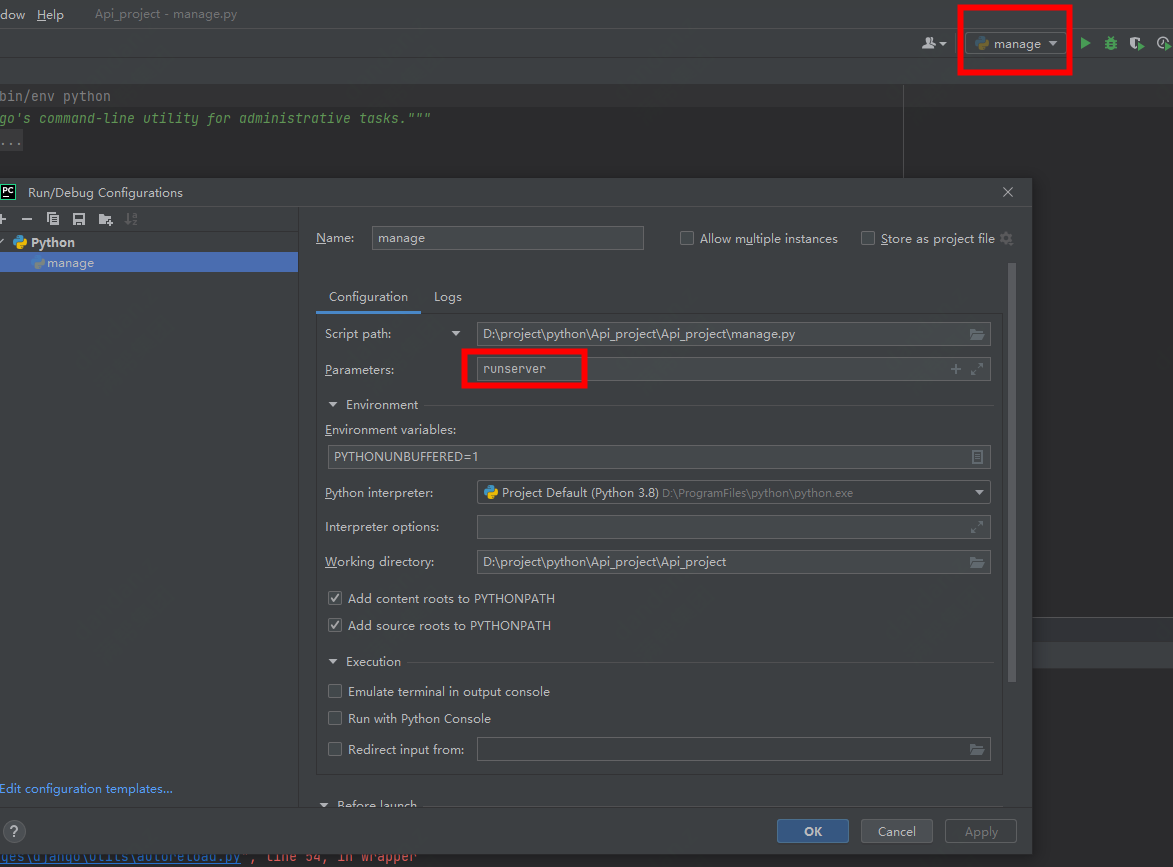
Task: Save configuration with the floppy disk icon
Action: click(79, 219)
